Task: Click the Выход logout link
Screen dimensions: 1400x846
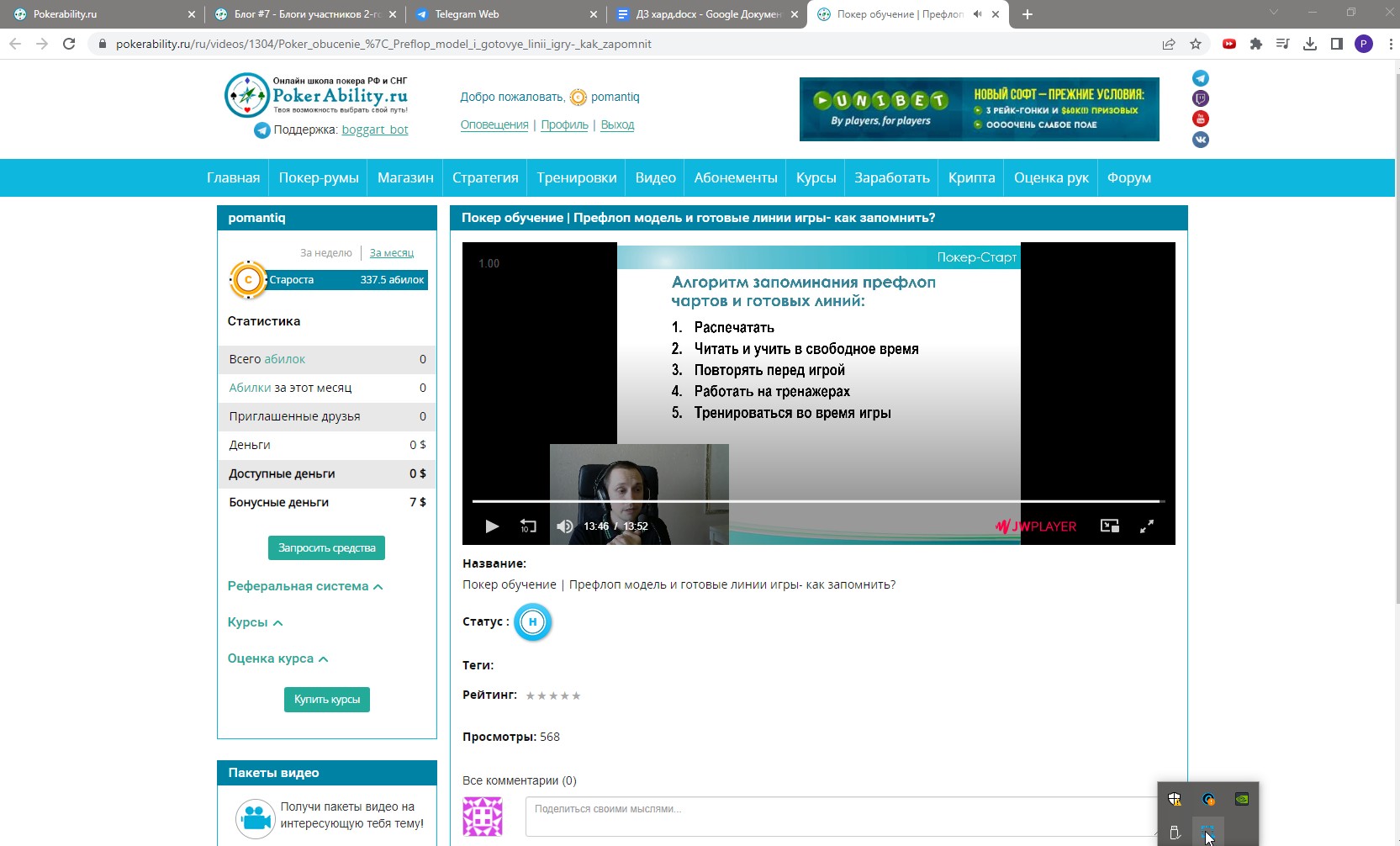Action: [617, 124]
